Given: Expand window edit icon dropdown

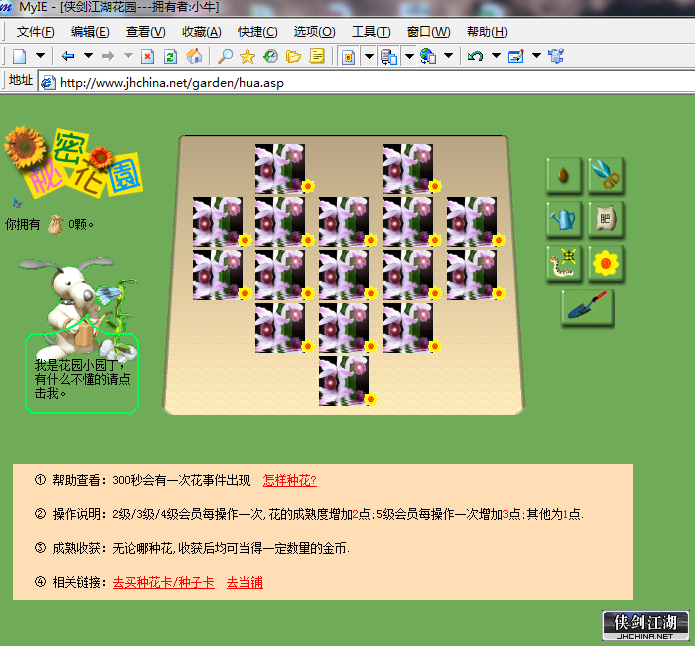Looking at the screenshot, I should (x=536, y=56).
